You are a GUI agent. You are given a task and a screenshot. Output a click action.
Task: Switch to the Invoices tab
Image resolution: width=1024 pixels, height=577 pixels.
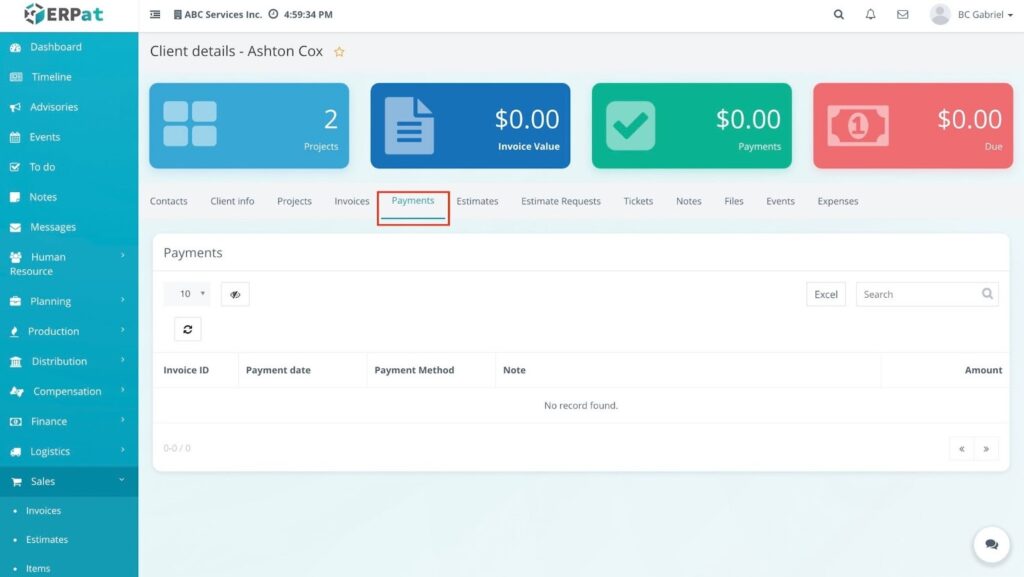(351, 201)
